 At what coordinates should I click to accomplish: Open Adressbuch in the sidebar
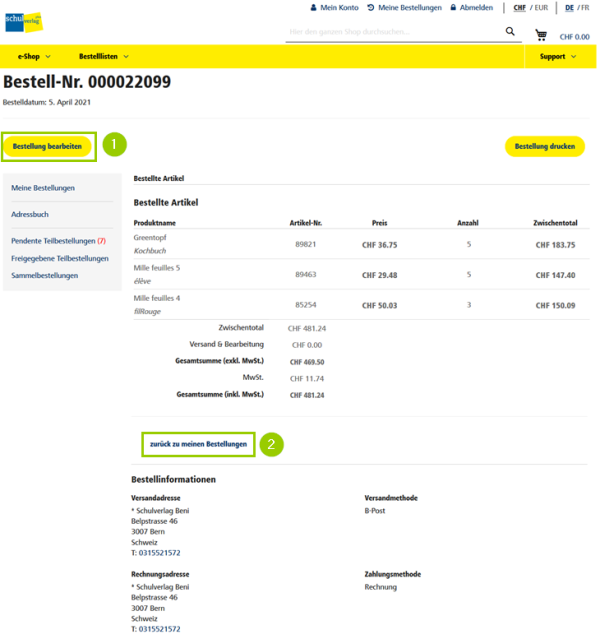pyautogui.click(x=30, y=214)
